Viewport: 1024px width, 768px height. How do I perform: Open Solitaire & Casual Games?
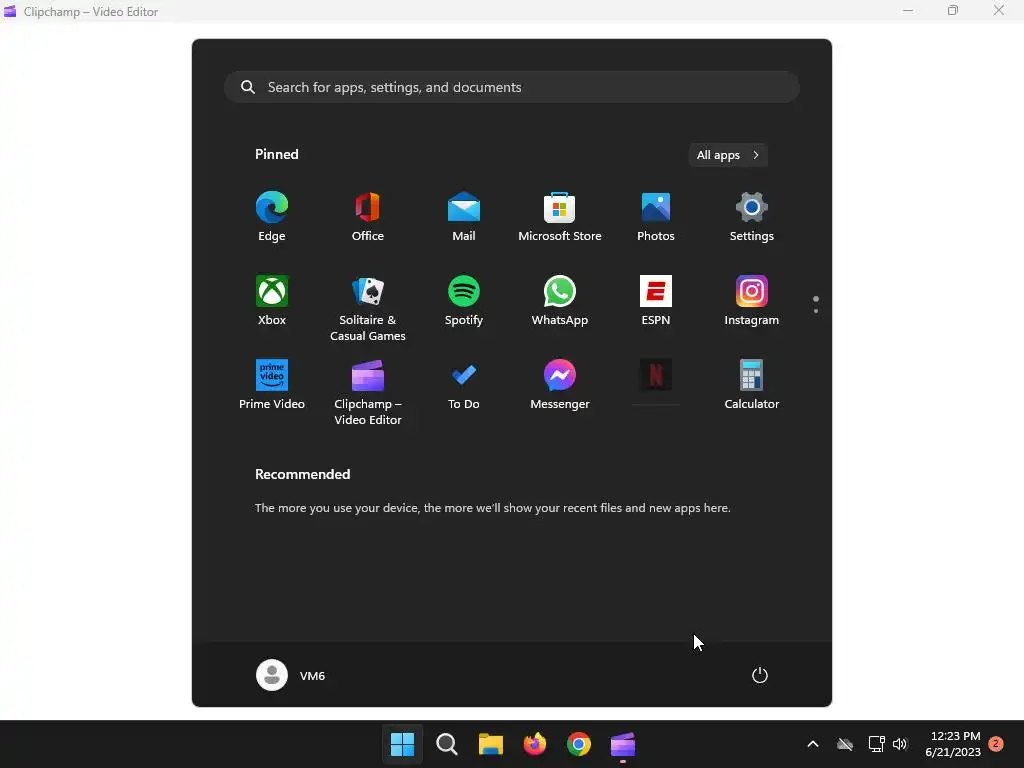(368, 308)
